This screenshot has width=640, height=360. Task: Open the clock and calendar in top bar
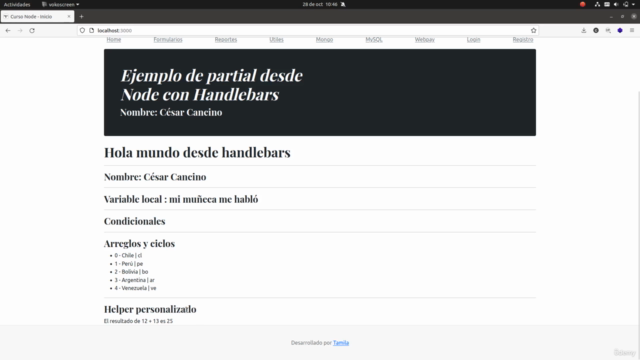[x=320, y=4]
